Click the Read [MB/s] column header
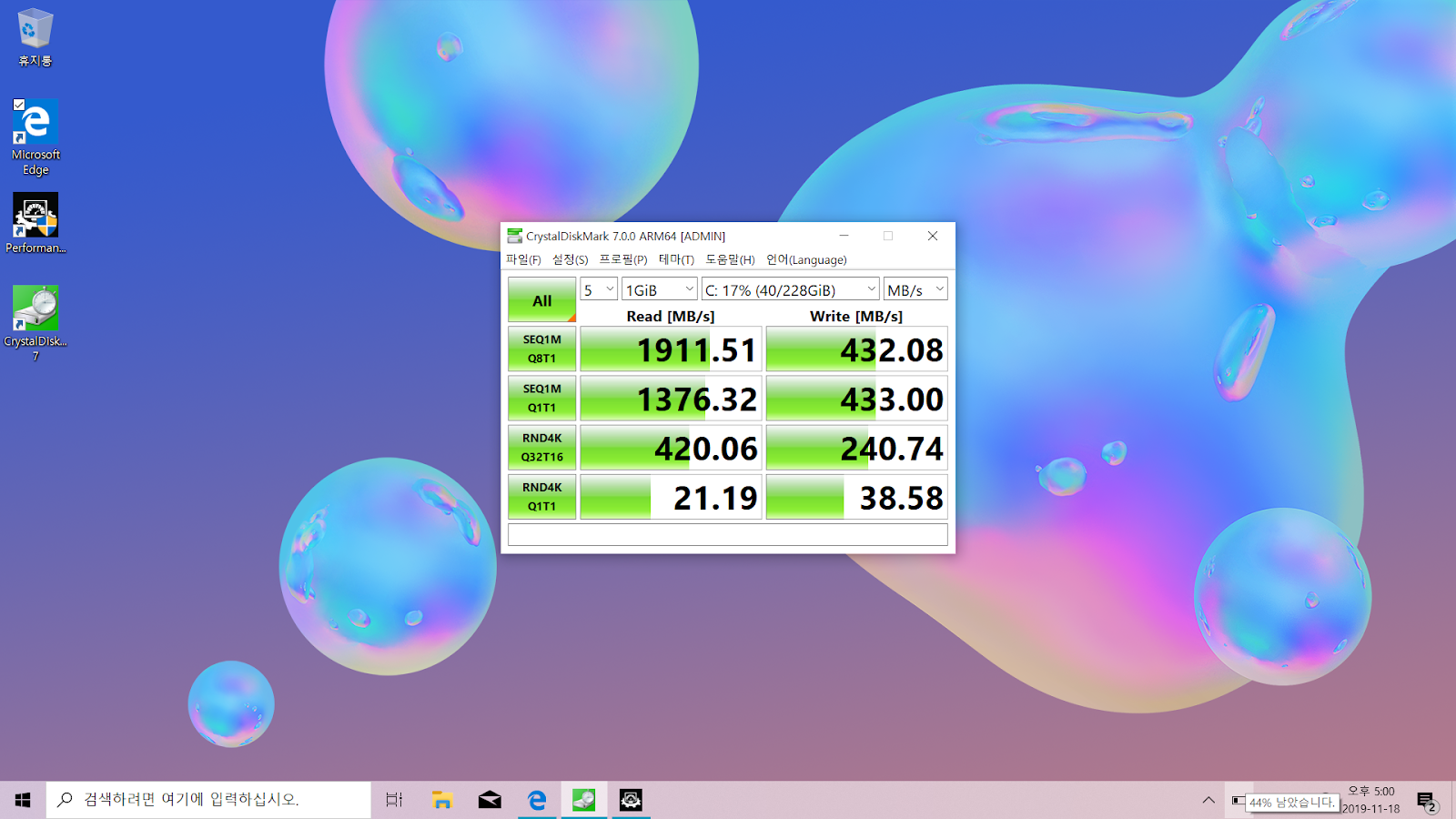 pyautogui.click(x=671, y=316)
